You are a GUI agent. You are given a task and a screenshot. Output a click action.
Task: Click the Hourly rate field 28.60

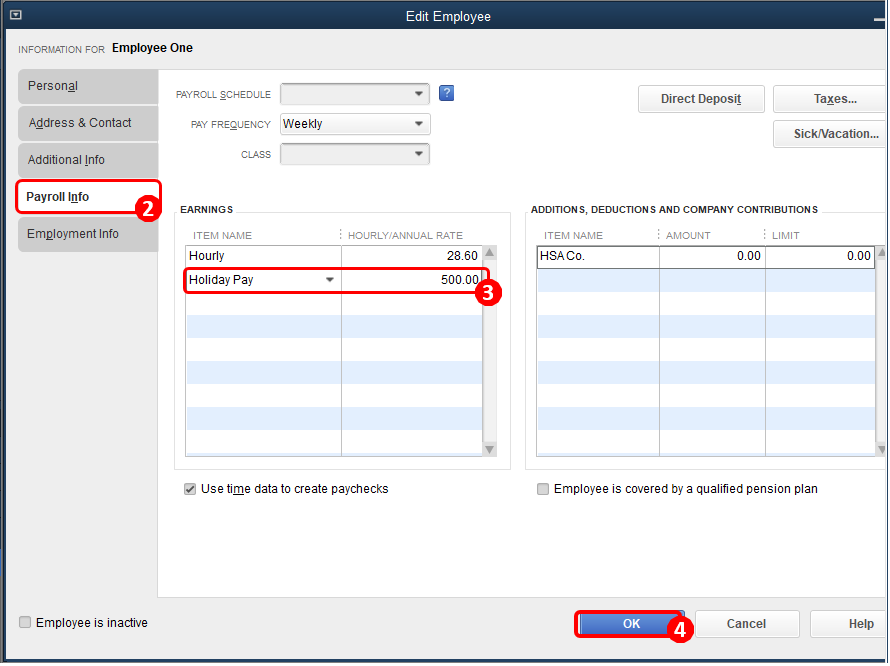click(411, 257)
